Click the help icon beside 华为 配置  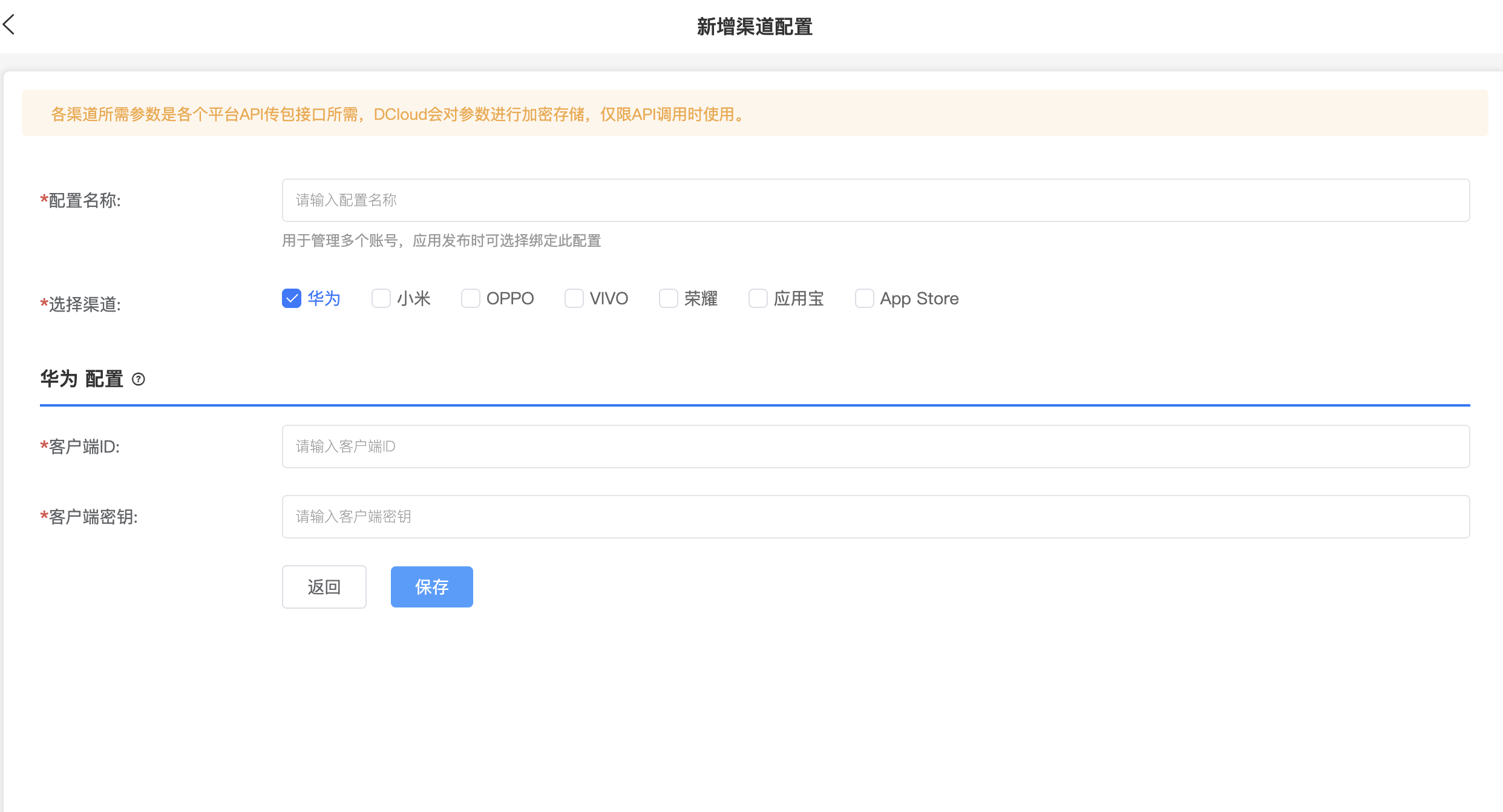point(139,379)
